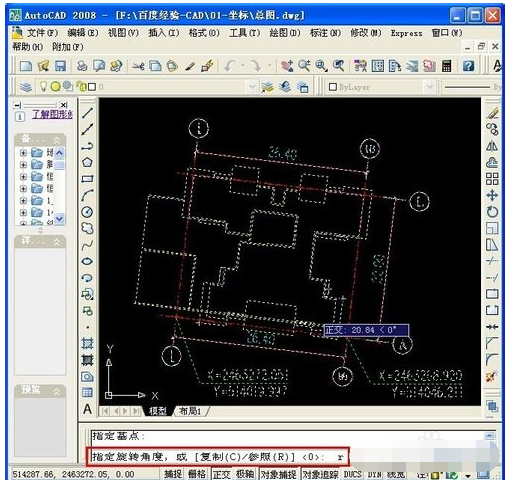Toggle the 极轴 polar tracking button
The width and height of the screenshot is (513, 480).
(x=245, y=474)
